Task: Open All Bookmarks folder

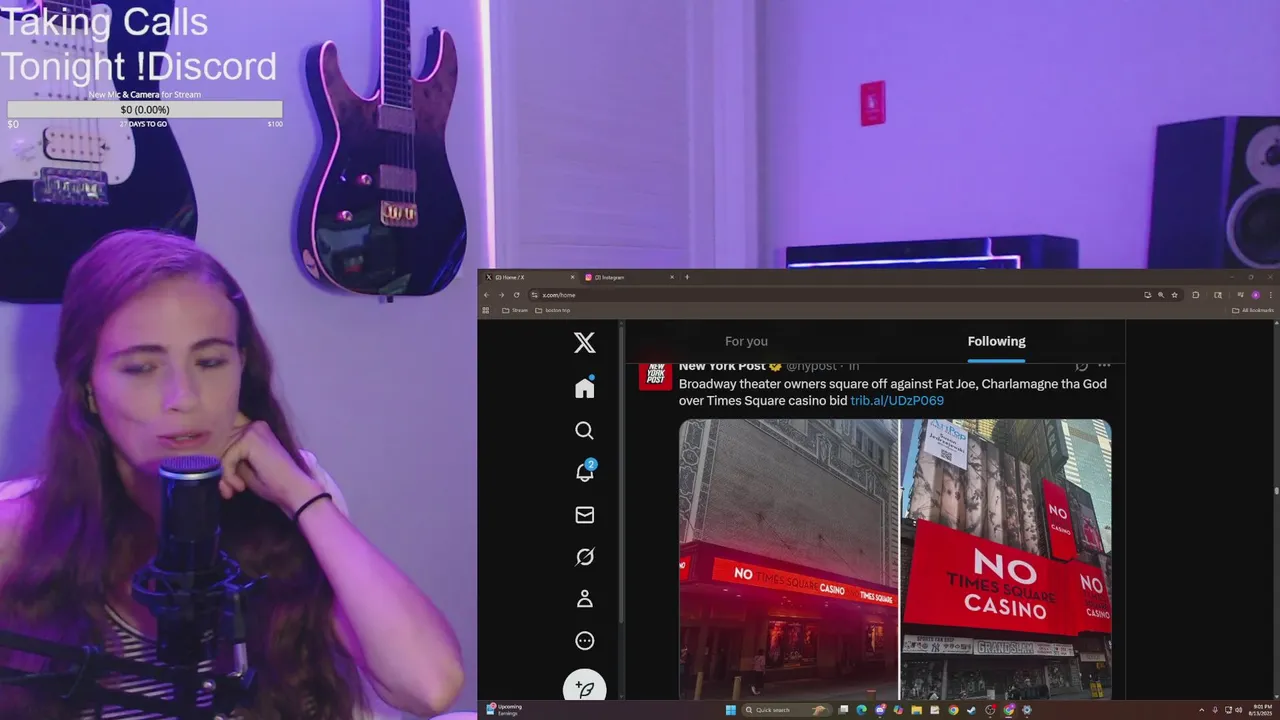Action: (1253, 311)
